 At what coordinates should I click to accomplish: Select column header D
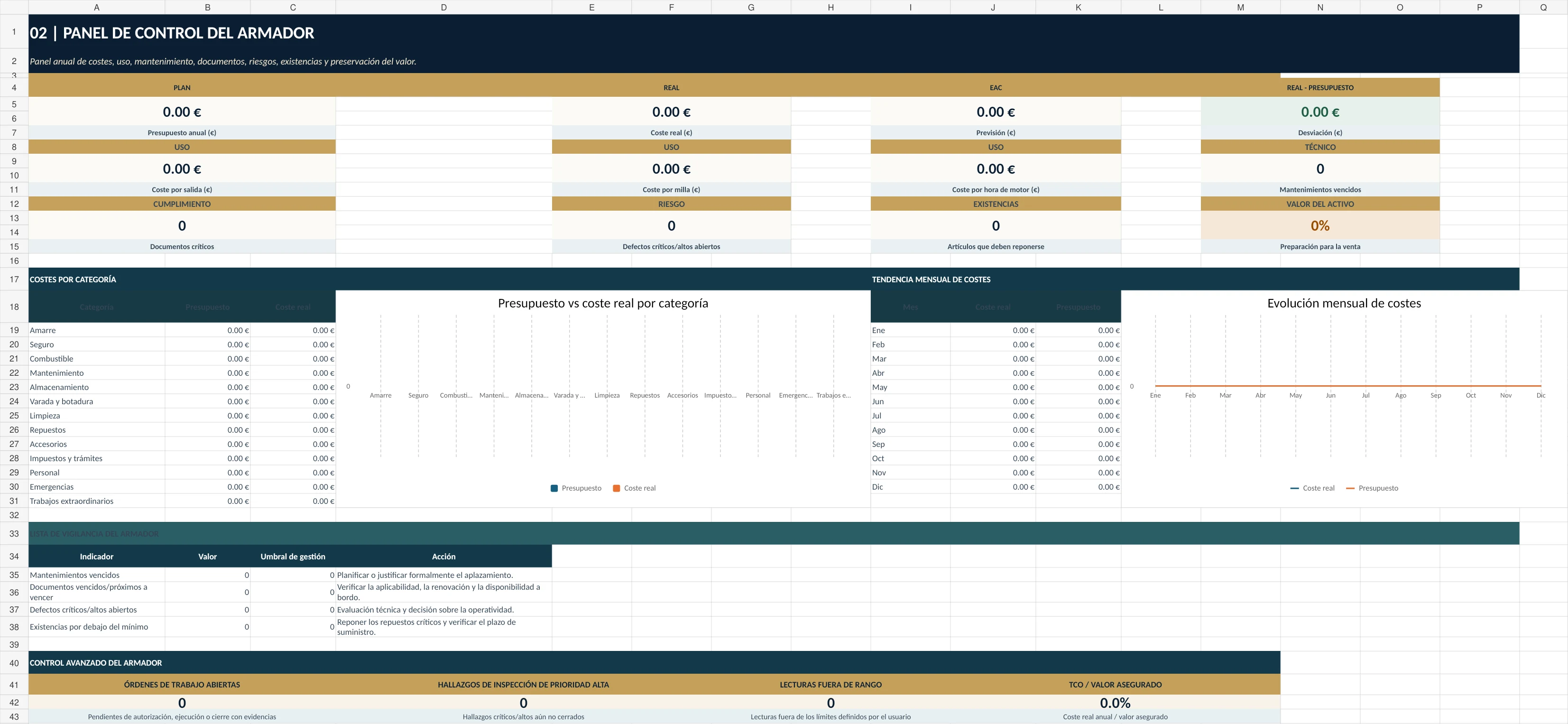click(443, 7)
